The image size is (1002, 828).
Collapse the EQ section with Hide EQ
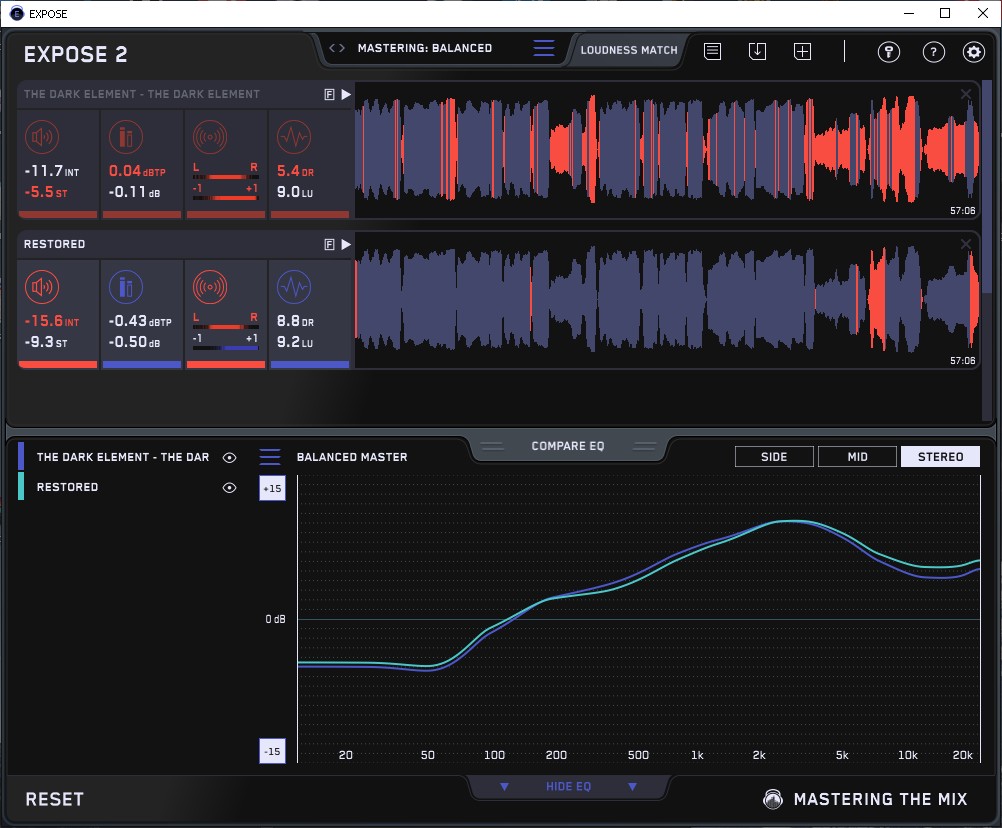pyautogui.click(x=568, y=786)
